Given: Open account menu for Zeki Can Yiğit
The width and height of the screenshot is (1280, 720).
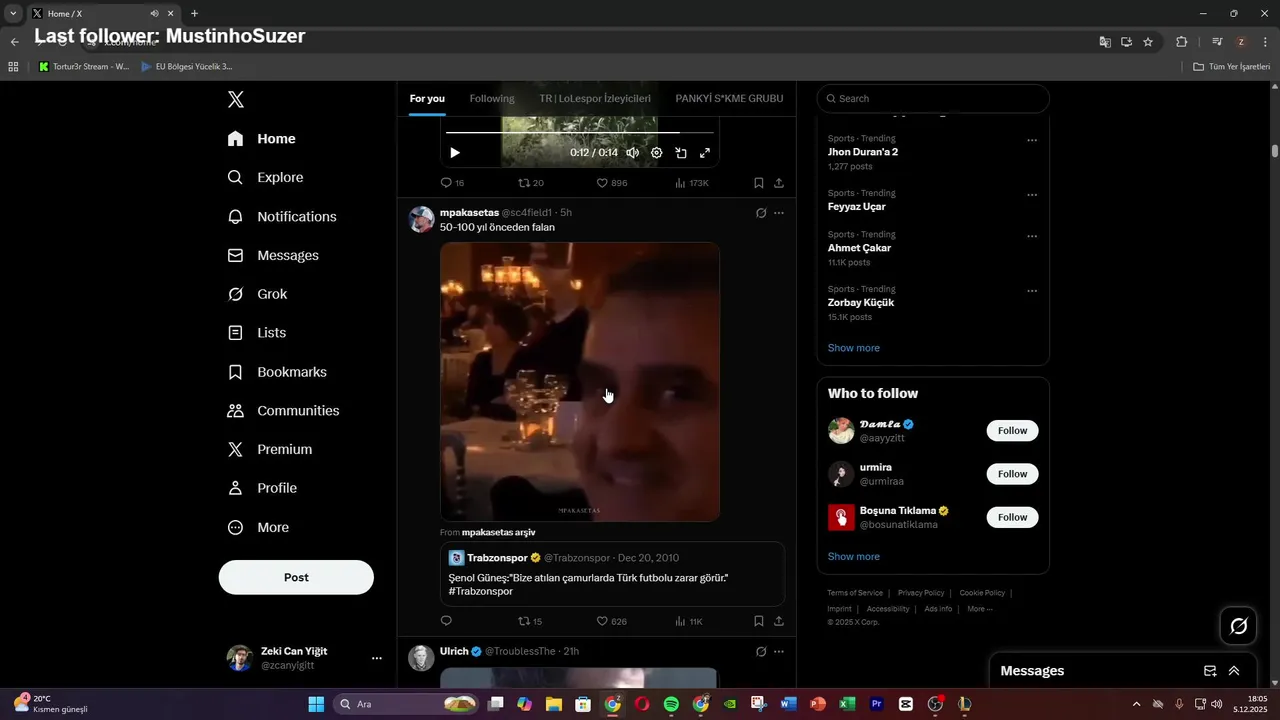Looking at the screenshot, I should tap(304, 658).
